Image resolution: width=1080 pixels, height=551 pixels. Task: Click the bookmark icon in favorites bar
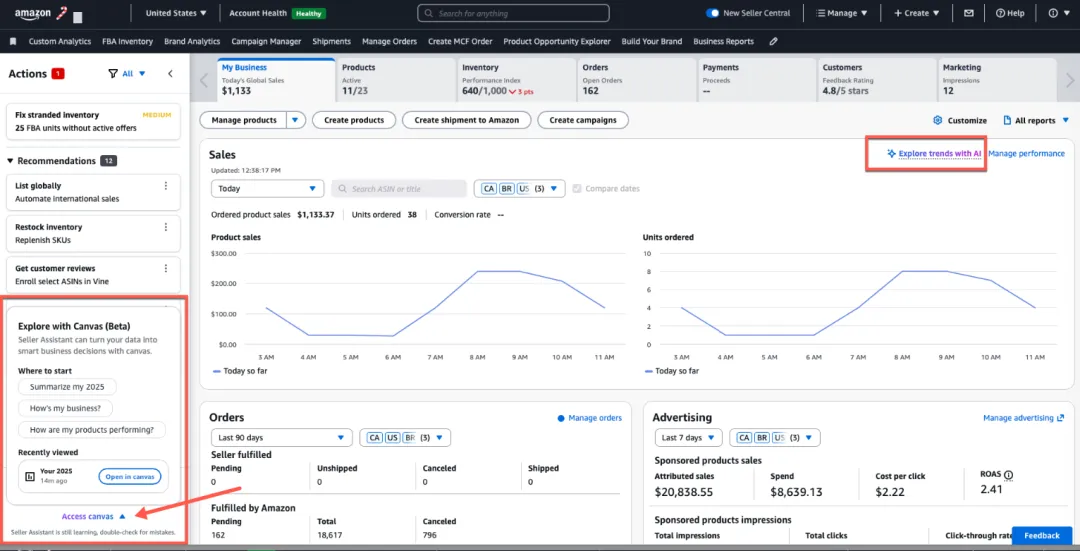coord(13,42)
